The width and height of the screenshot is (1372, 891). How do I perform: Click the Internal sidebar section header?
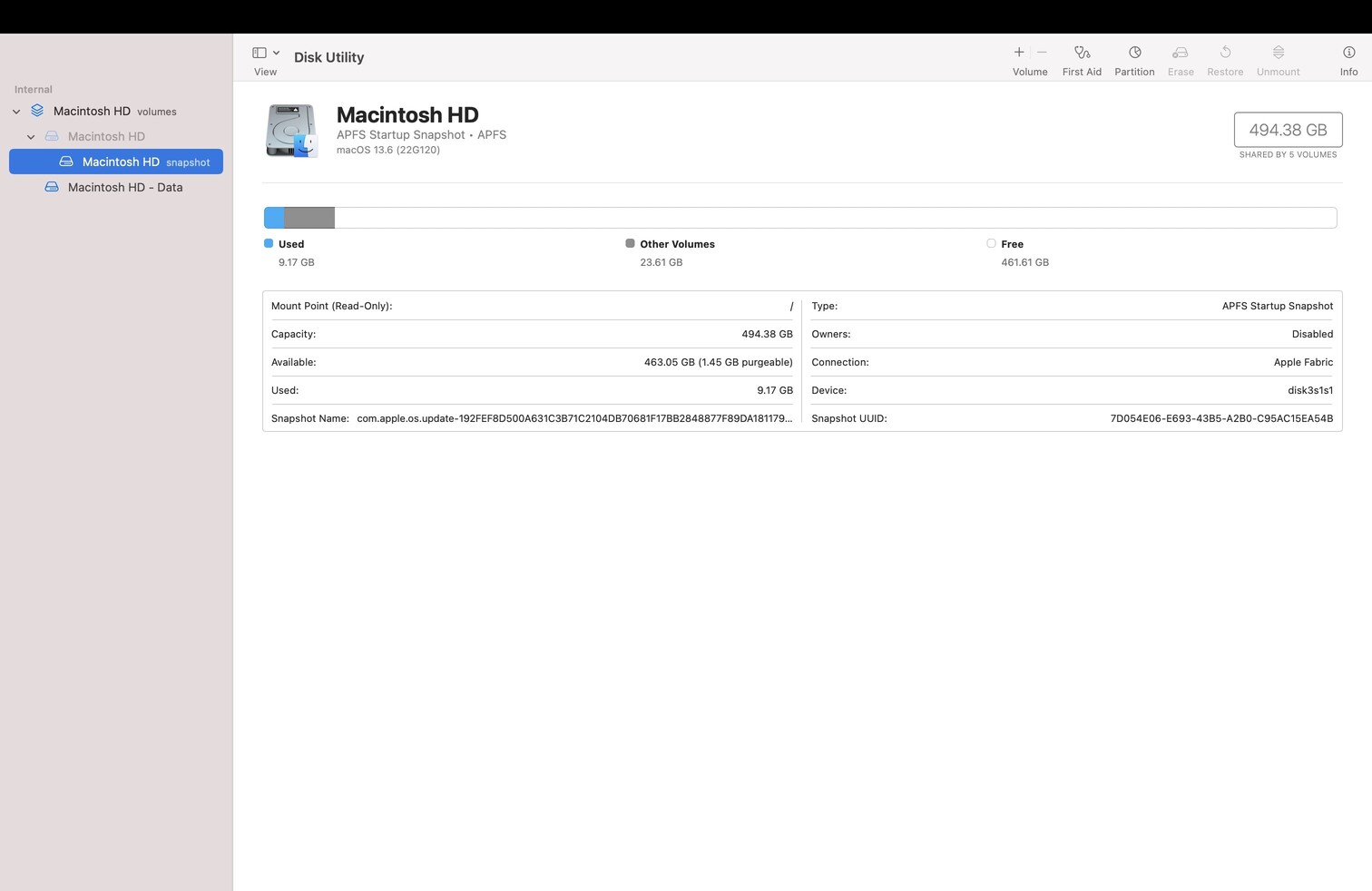(x=34, y=89)
